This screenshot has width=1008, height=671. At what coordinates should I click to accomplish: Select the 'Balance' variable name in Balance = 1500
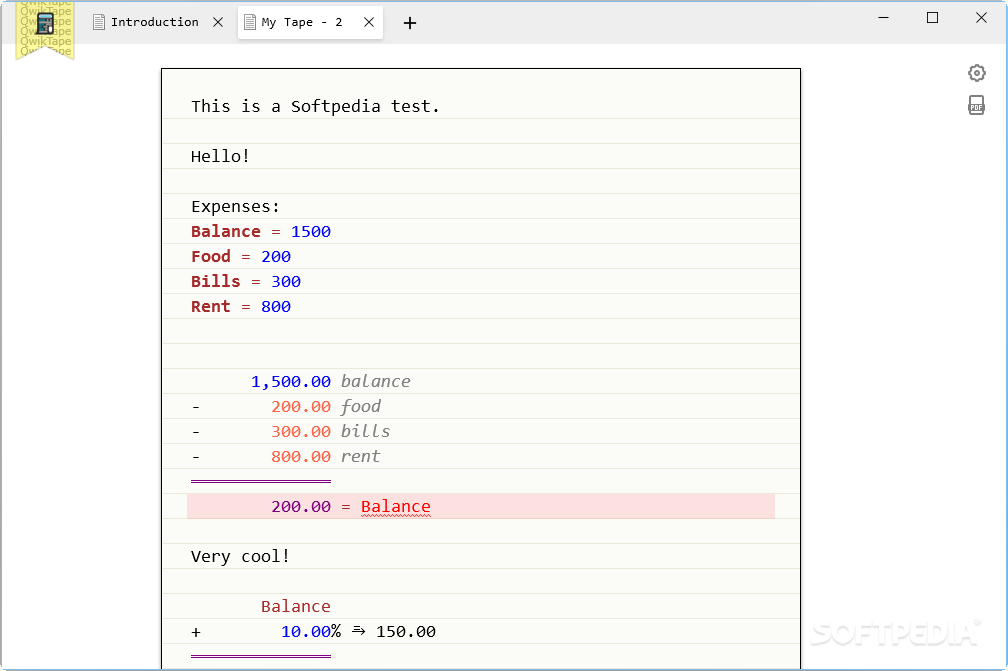click(x=226, y=231)
